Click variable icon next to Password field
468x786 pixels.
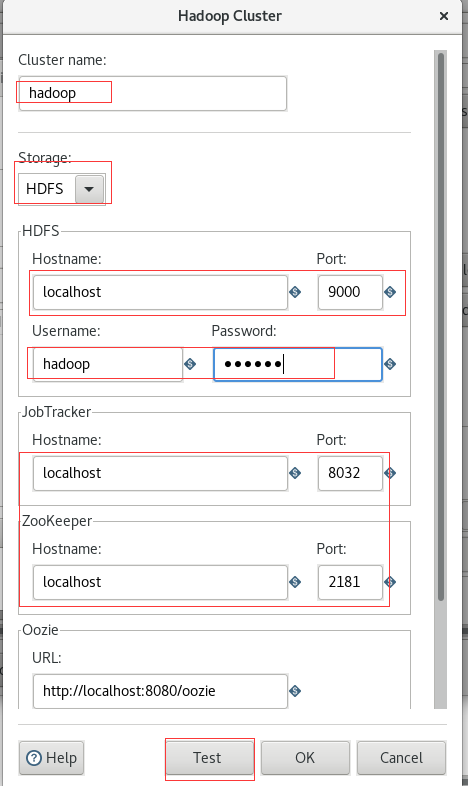[x=390, y=364]
